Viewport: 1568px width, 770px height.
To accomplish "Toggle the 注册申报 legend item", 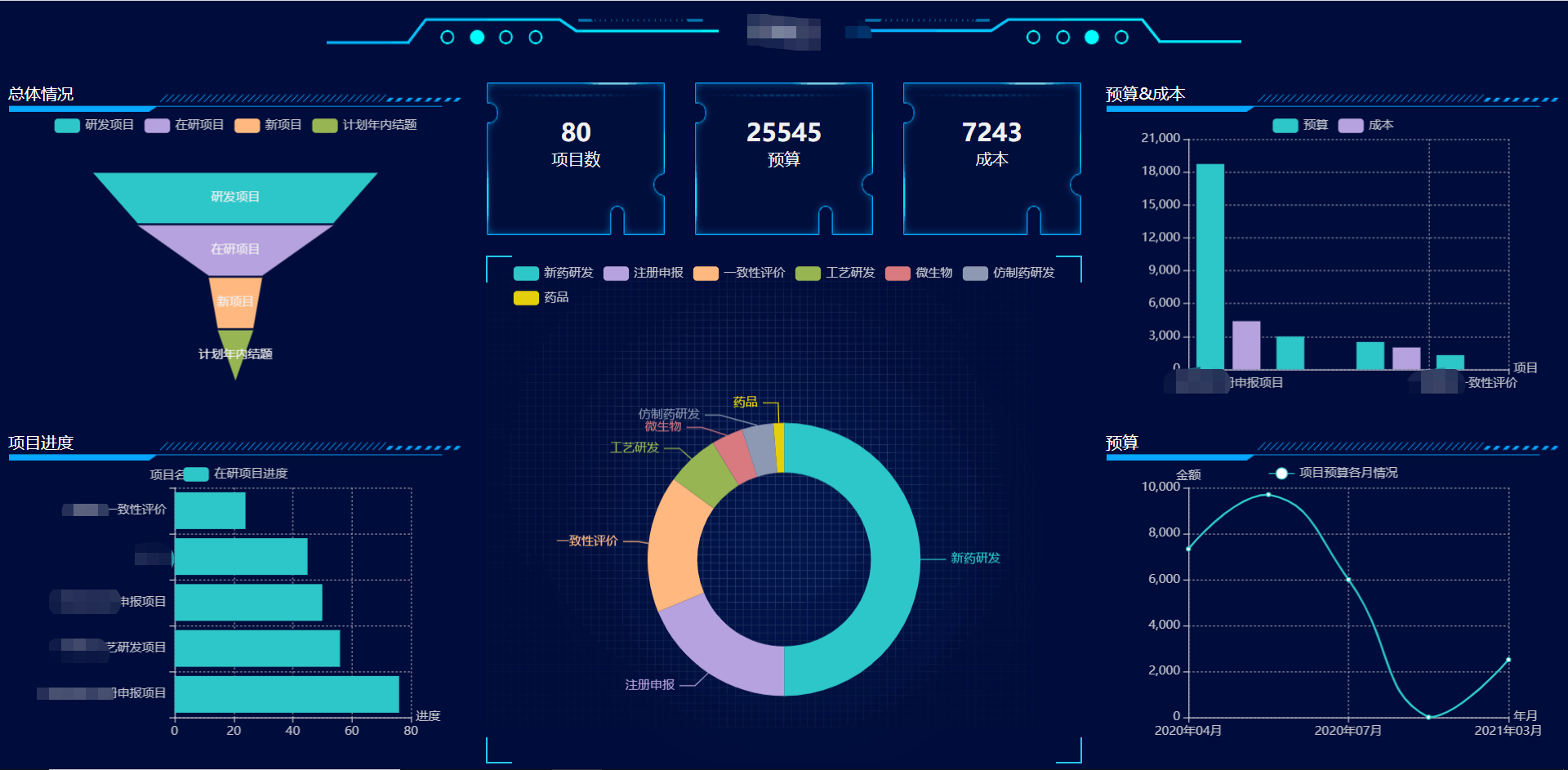I will coord(643,273).
